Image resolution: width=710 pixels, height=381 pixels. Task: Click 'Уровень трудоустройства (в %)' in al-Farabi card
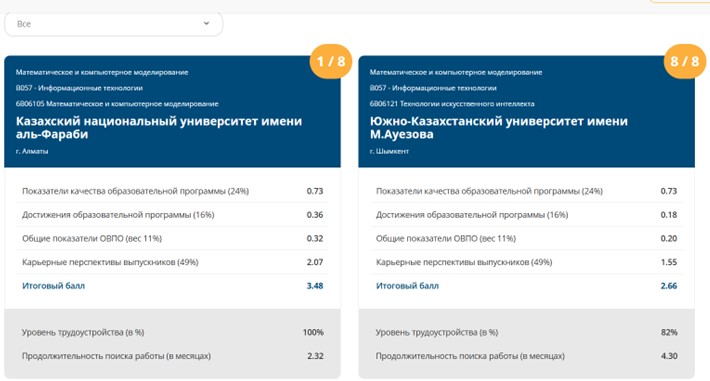point(83,332)
